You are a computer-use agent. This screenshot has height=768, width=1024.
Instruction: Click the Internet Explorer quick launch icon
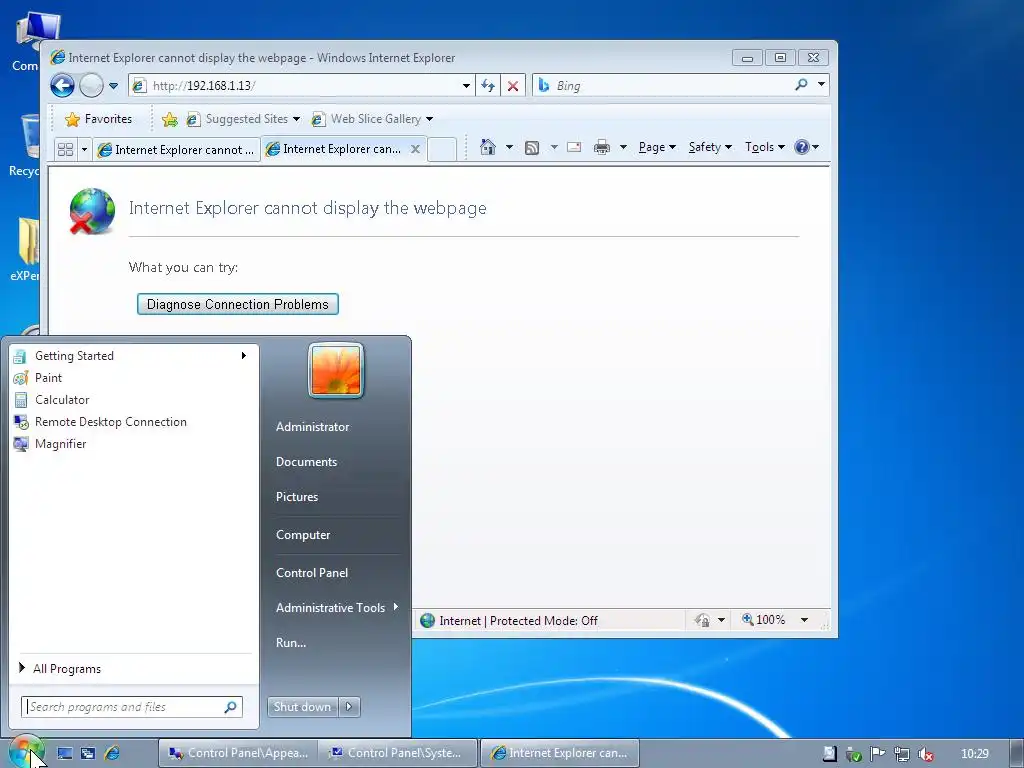click(x=112, y=753)
